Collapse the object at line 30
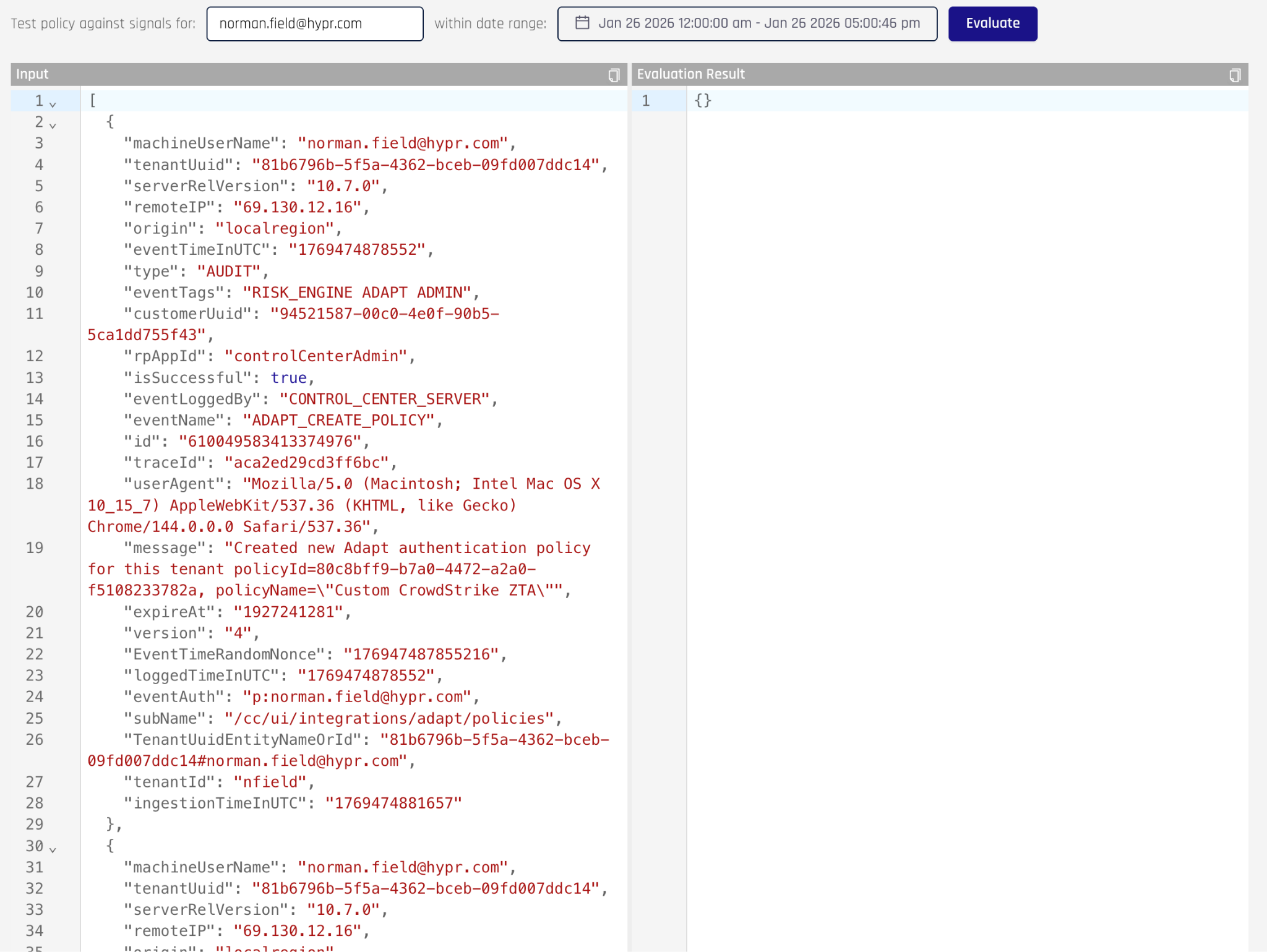Viewport: 1267px width, 952px height. 53,849
